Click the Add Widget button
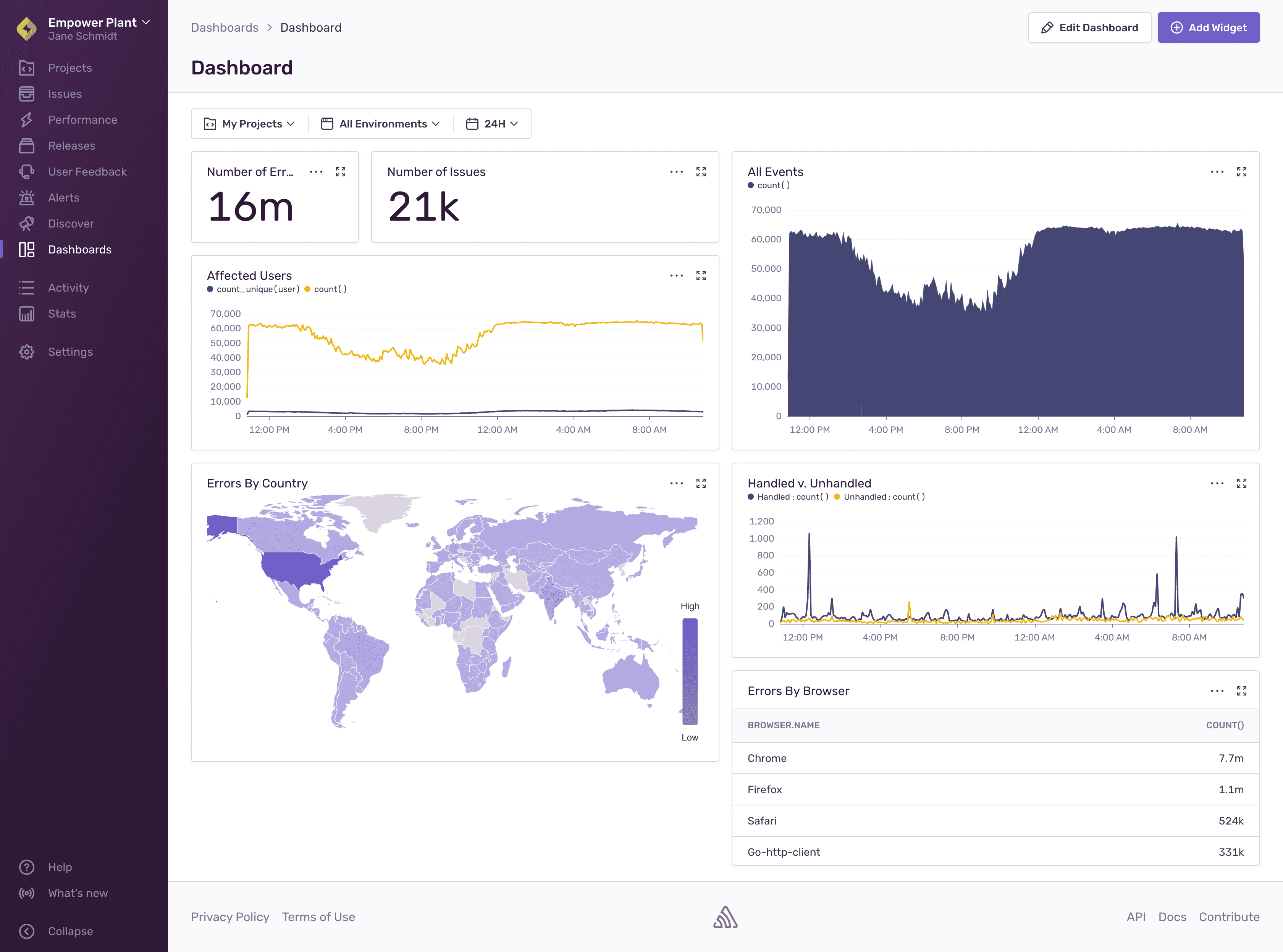 pyautogui.click(x=1209, y=27)
